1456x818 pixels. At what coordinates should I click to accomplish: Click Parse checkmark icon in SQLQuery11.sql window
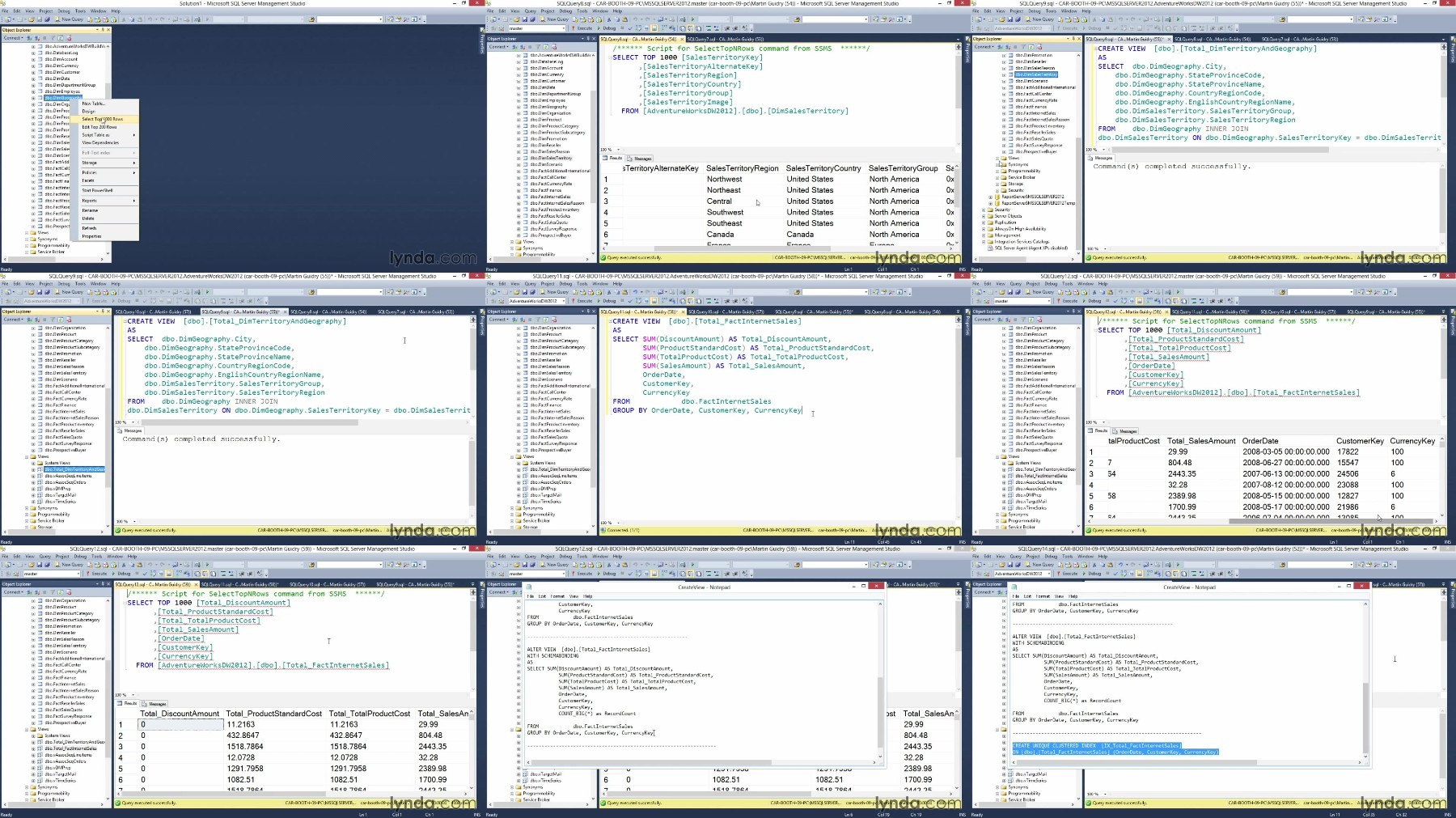tap(630, 301)
